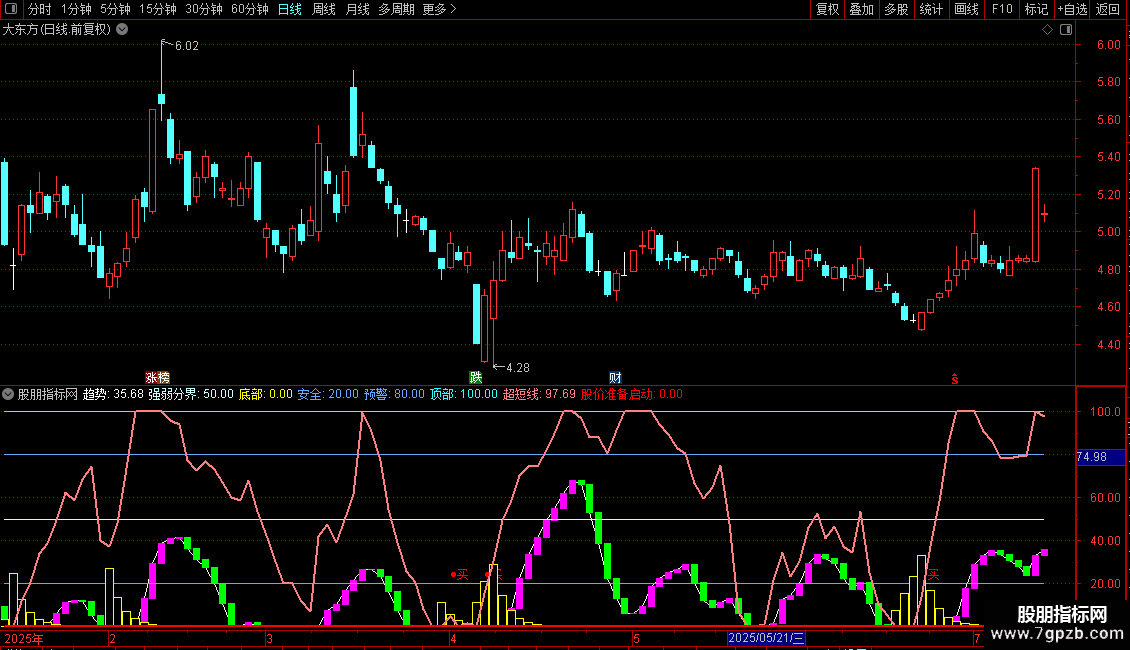Select the 5分钟 period
The width and height of the screenshot is (1130, 650).
[x=115, y=9]
